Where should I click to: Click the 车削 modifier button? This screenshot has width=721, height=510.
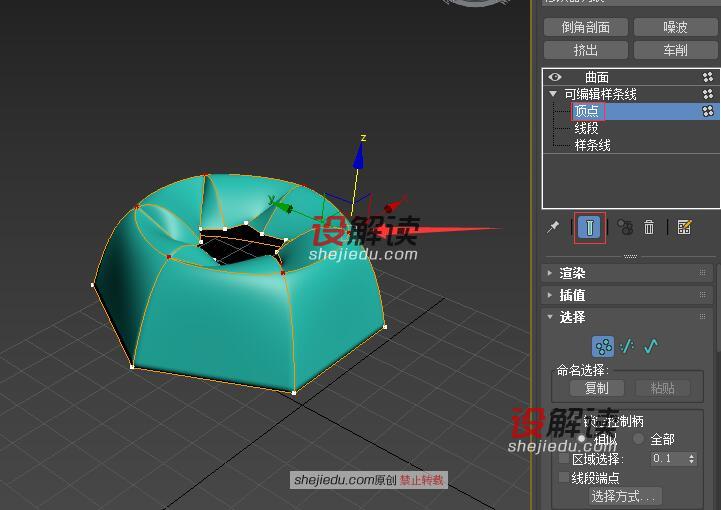(x=675, y=50)
